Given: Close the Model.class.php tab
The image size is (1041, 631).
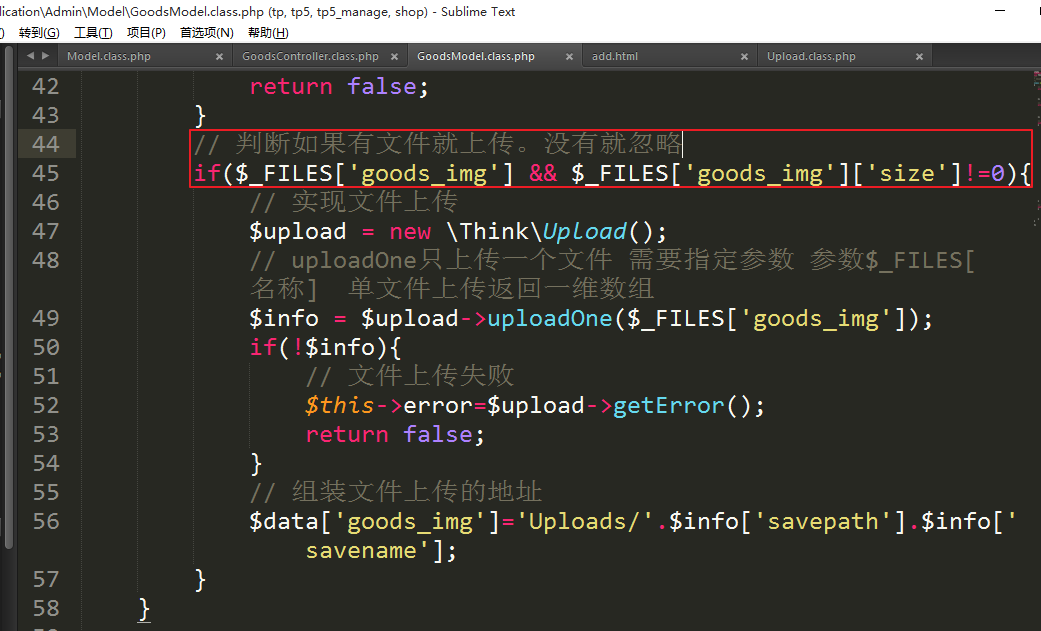Looking at the screenshot, I should [219, 57].
